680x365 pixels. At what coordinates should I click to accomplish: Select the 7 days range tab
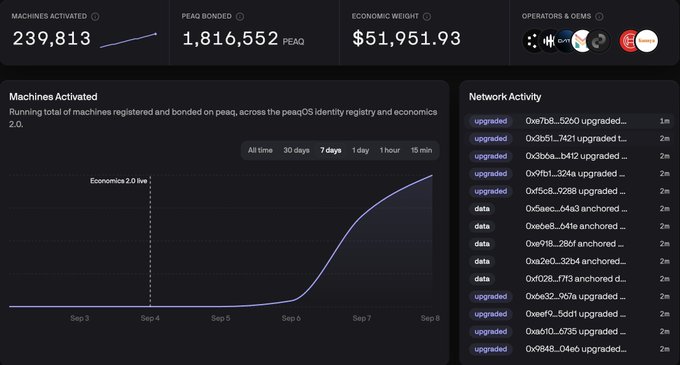[x=330, y=150]
